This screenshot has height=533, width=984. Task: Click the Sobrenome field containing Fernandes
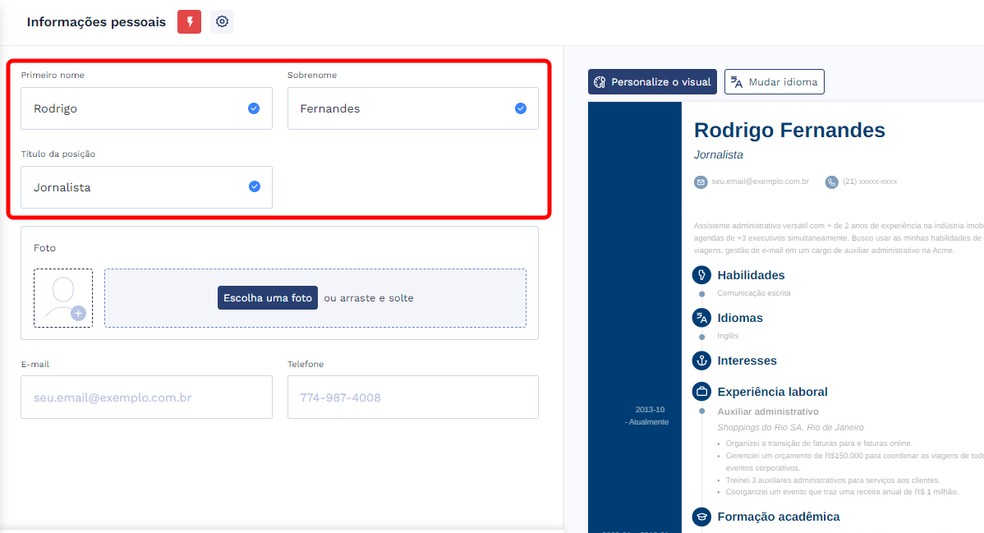(x=413, y=109)
